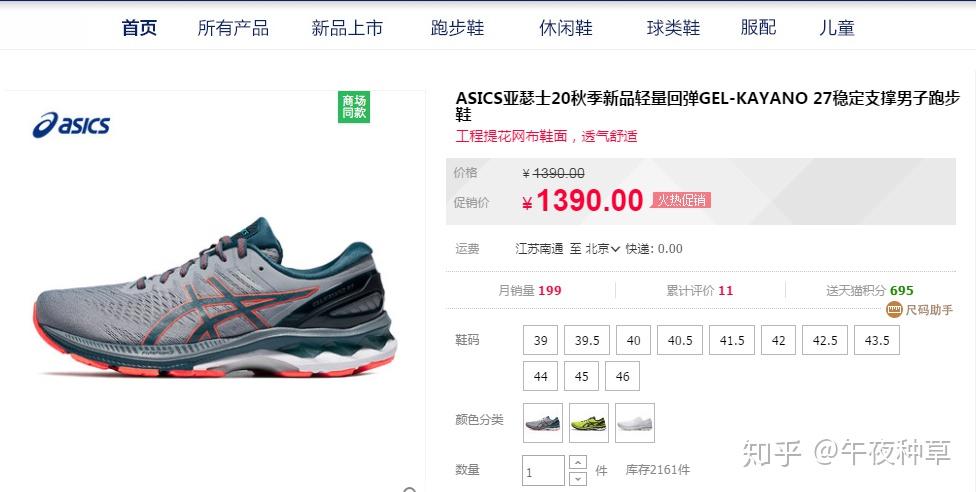Click the 月销量 199 sales link
The height and width of the screenshot is (492, 976).
[x=530, y=290]
